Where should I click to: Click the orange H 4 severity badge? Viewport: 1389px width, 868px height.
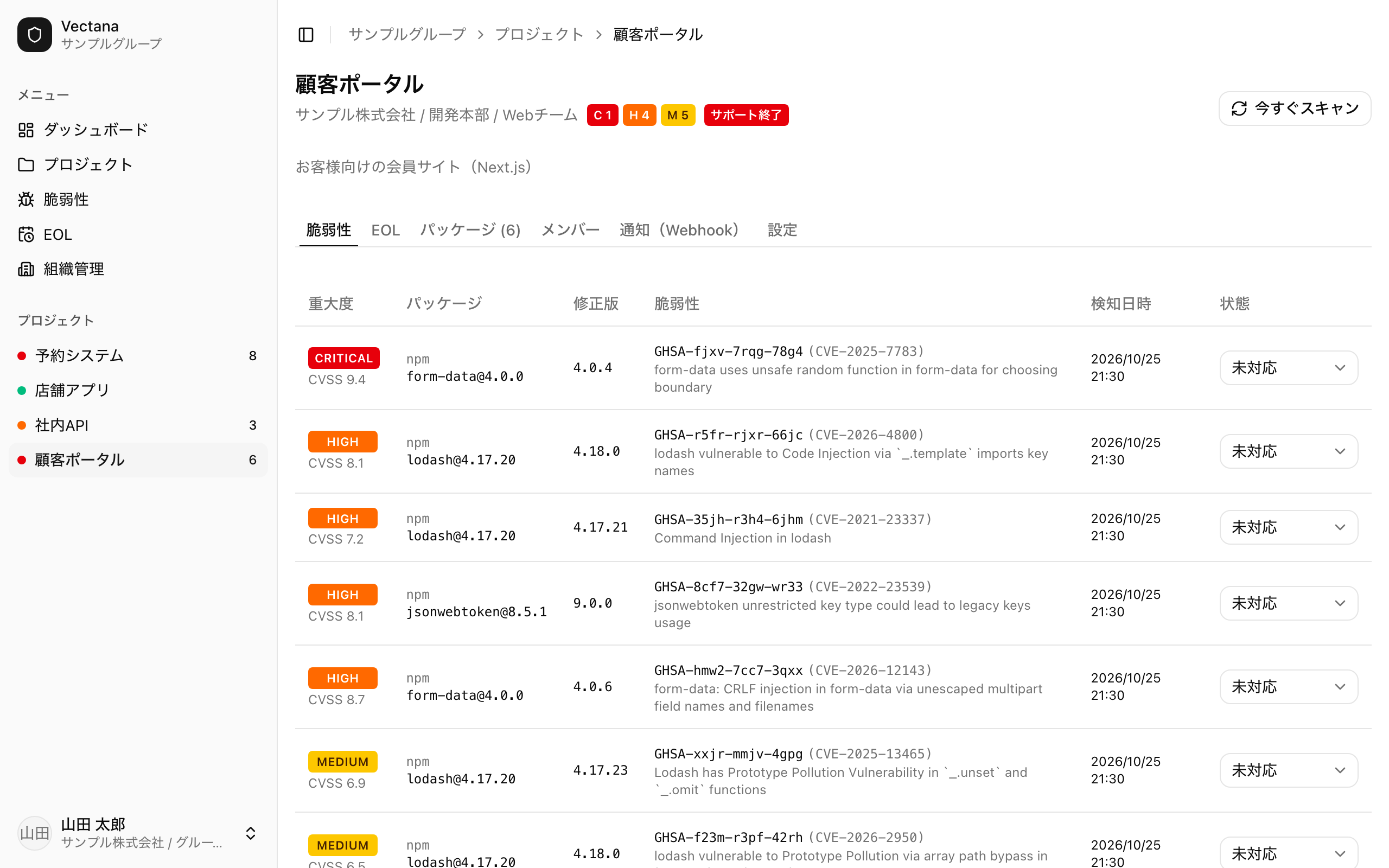click(x=639, y=115)
